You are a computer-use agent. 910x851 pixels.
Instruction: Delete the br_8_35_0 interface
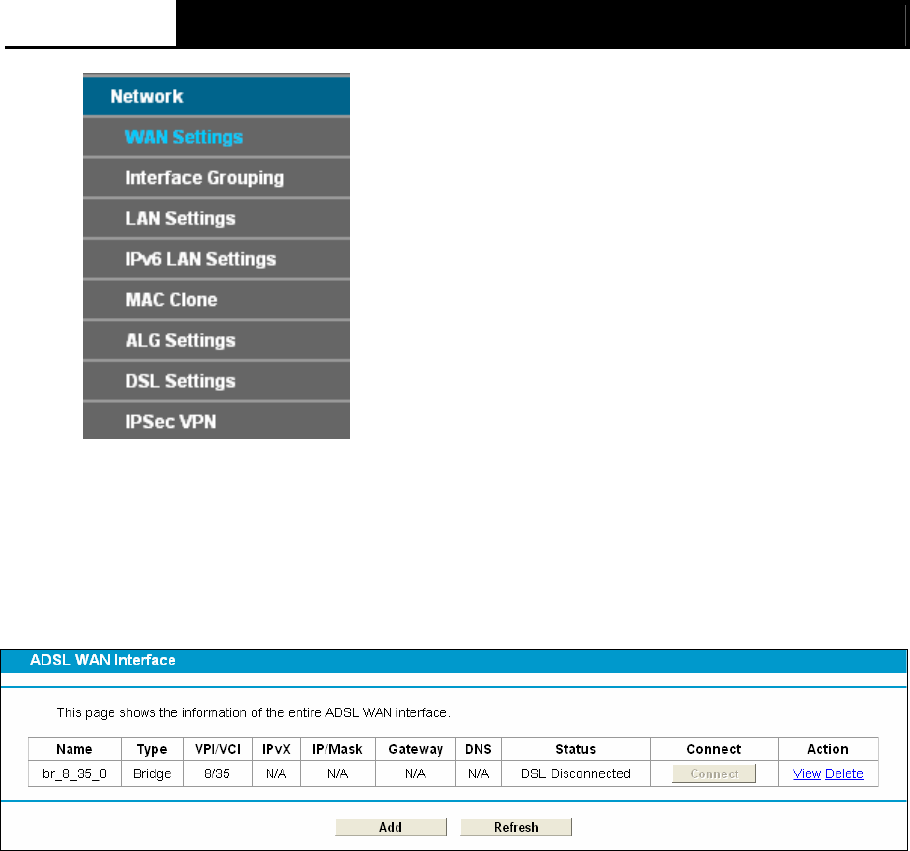[x=844, y=774]
